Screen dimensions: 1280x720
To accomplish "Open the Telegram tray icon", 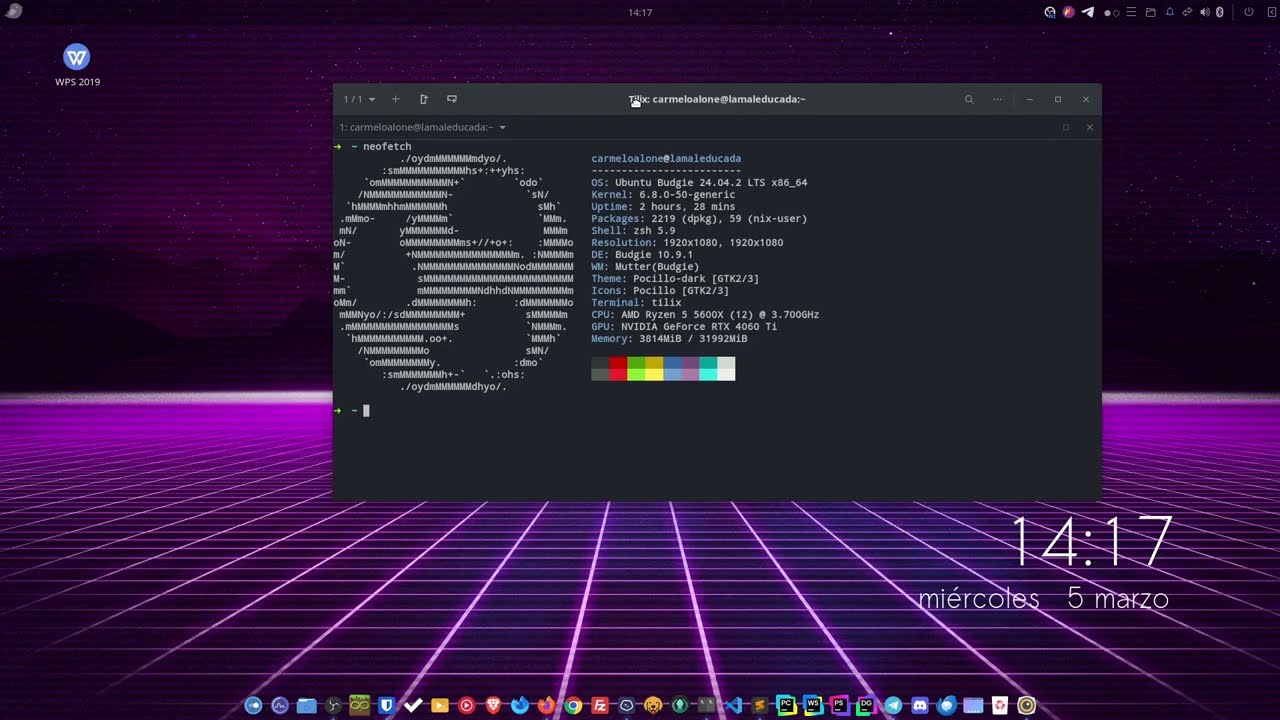I will tap(1088, 12).
